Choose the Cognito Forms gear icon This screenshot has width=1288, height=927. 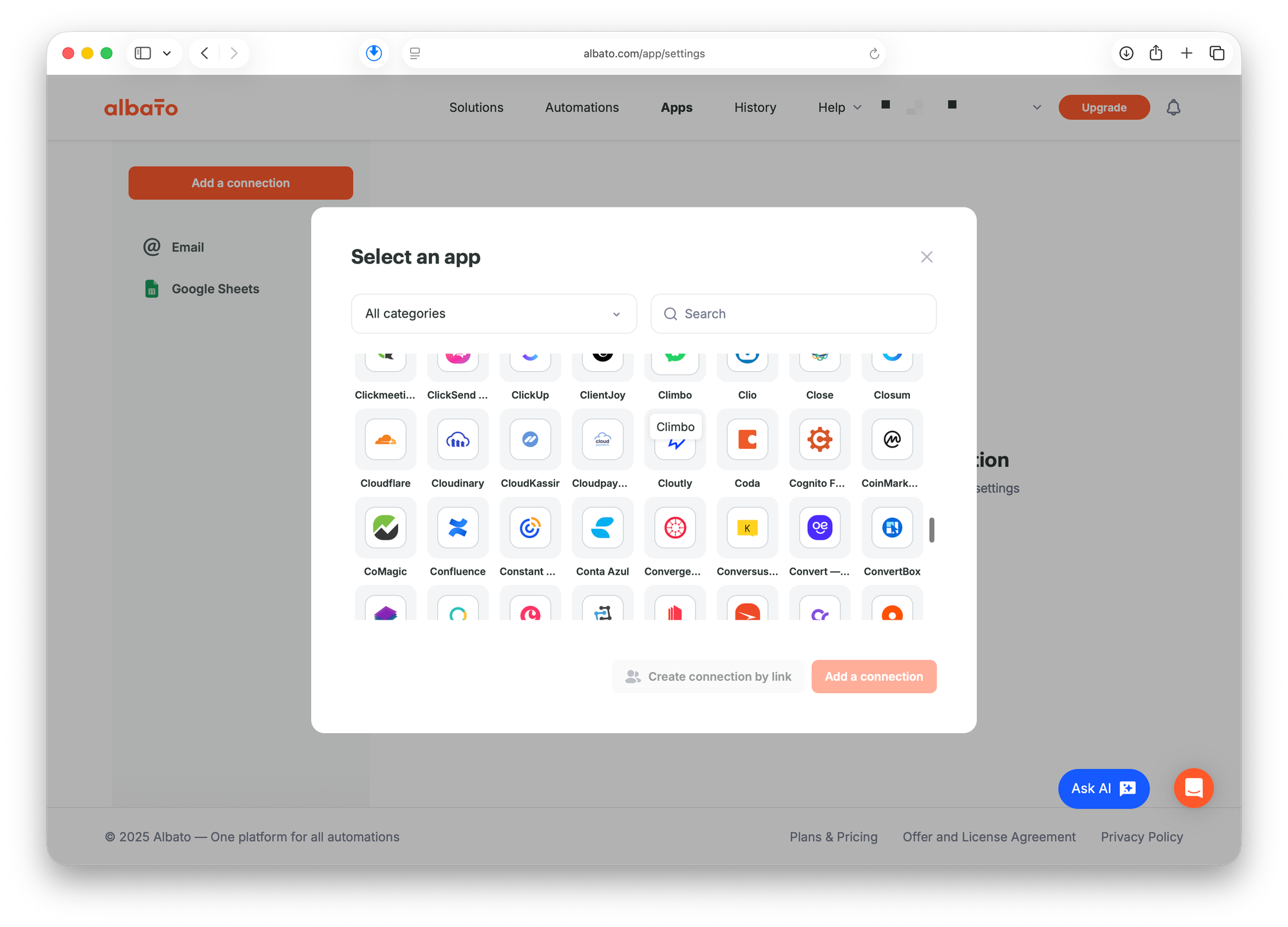[x=819, y=440]
